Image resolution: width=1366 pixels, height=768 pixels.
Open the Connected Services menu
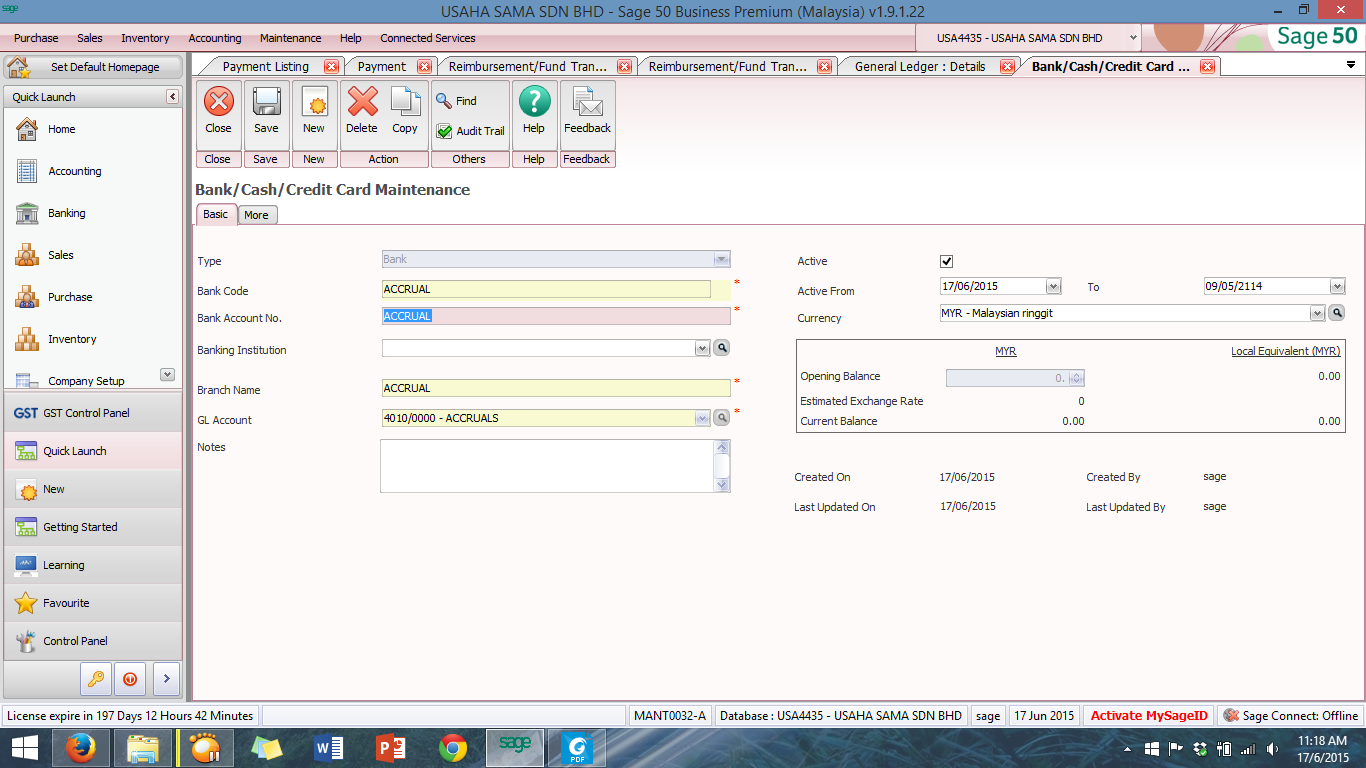[x=428, y=38]
